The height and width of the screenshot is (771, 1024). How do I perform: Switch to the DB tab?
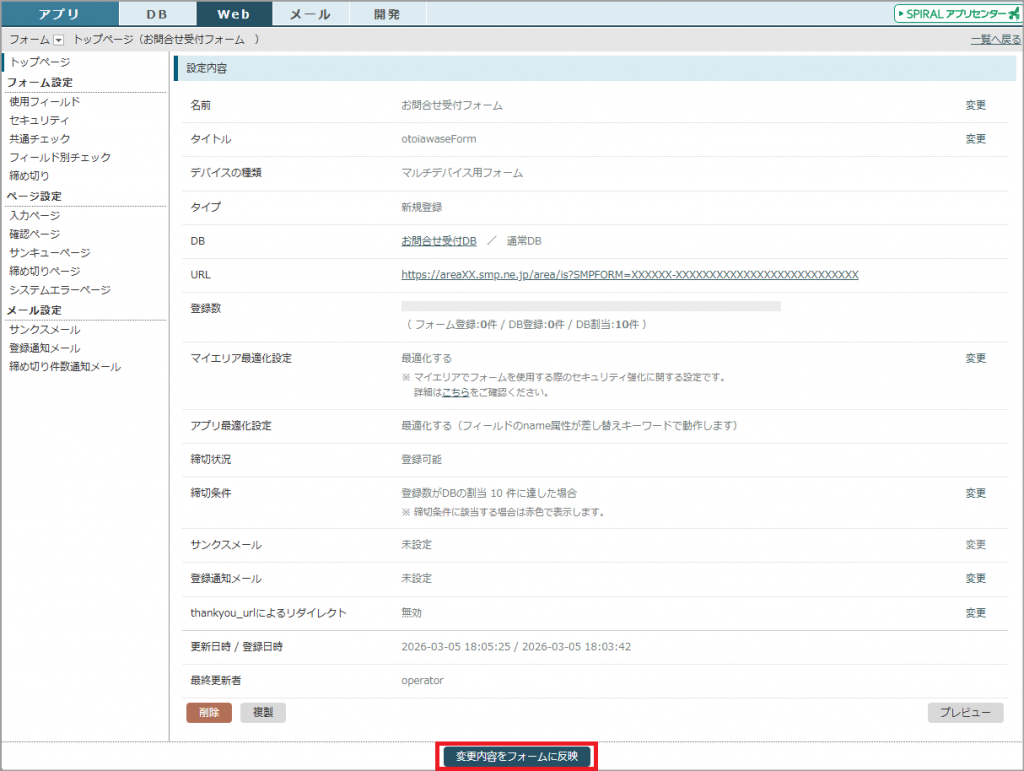pyautogui.click(x=157, y=14)
